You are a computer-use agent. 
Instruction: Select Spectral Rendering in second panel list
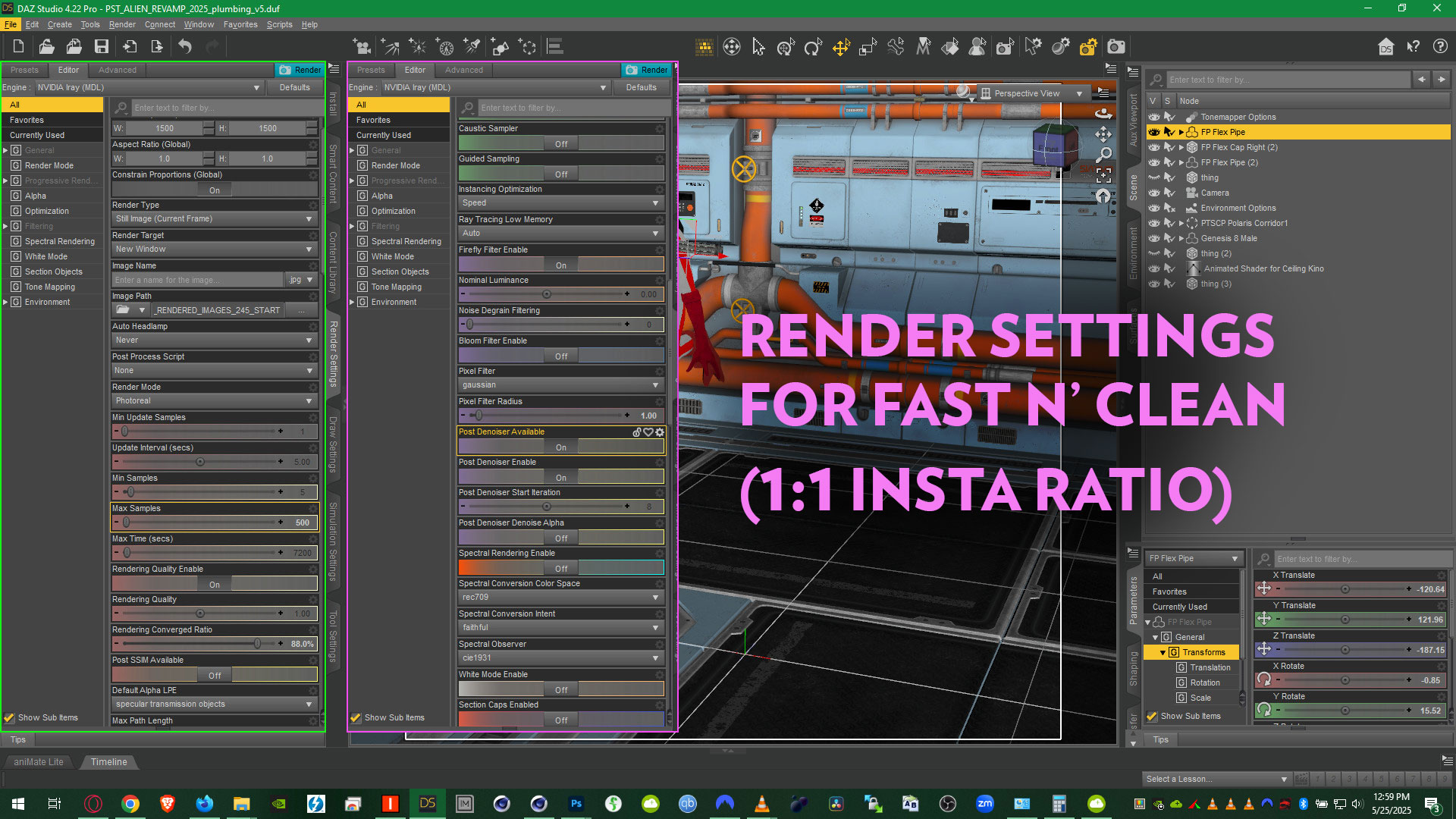(406, 241)
